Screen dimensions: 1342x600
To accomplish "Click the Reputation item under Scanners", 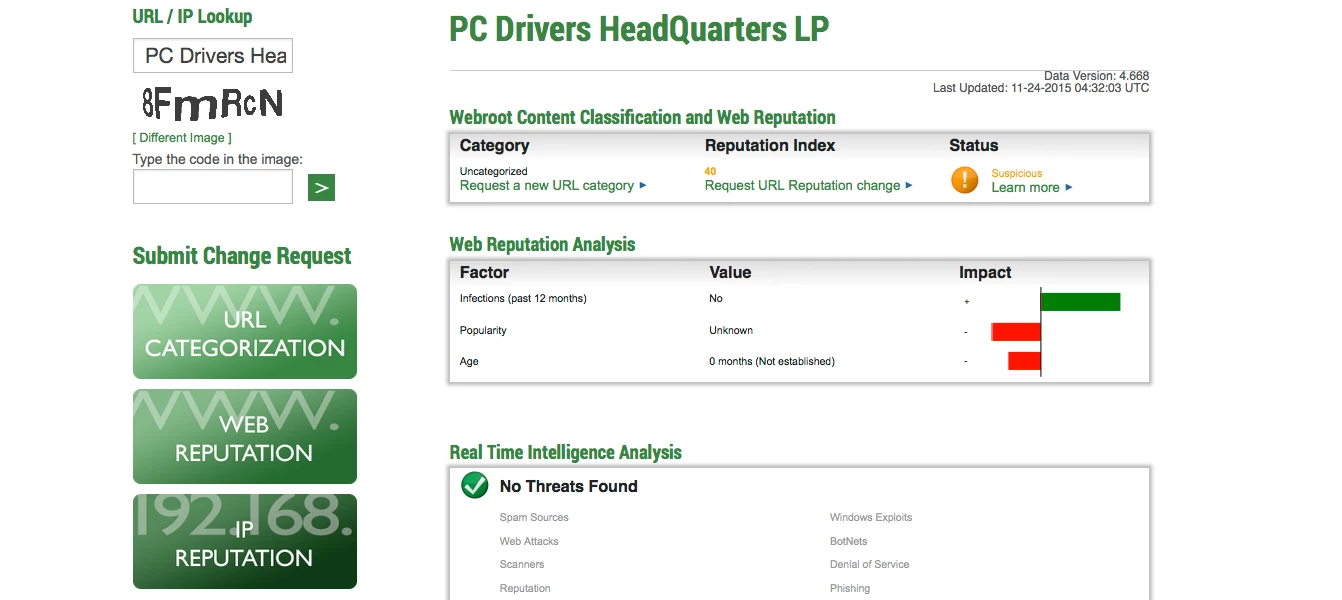I will 525,589.
